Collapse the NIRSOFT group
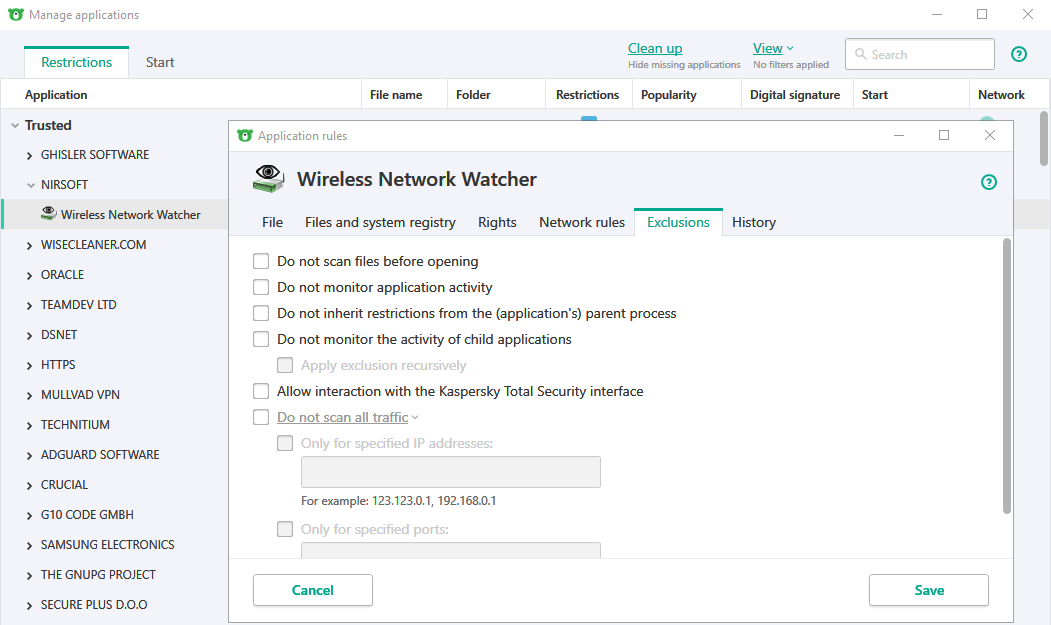1051x625 pixels. [30, 185]
